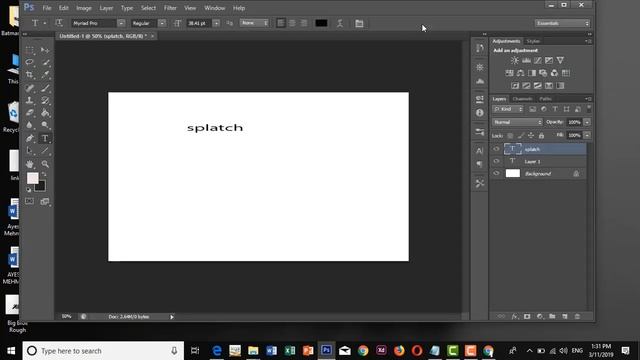This screenshot has height=360, width=640.
Task: Toggle lock image pixels
Action: pyautogui.click(x=521, y=136)
